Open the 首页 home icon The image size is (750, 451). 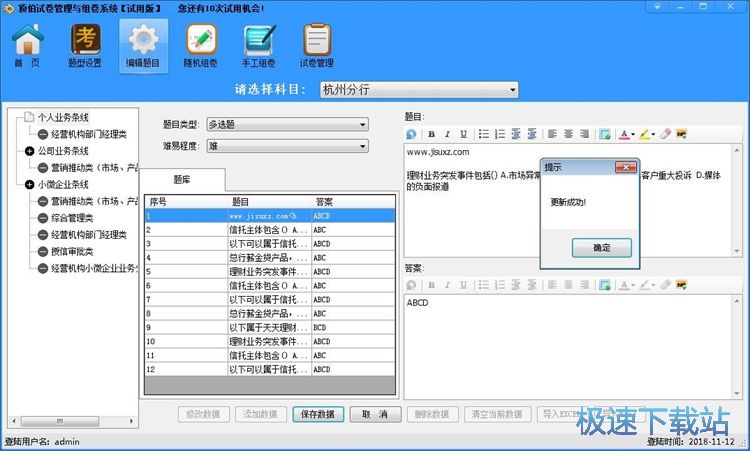[x=28, y=45]
